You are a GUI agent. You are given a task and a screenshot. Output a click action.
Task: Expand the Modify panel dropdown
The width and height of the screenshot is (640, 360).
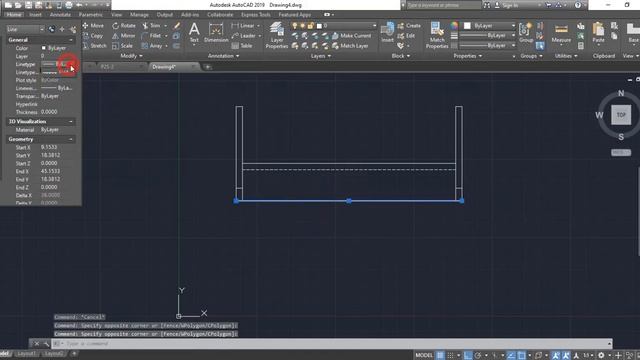click(x=131, y=56)
